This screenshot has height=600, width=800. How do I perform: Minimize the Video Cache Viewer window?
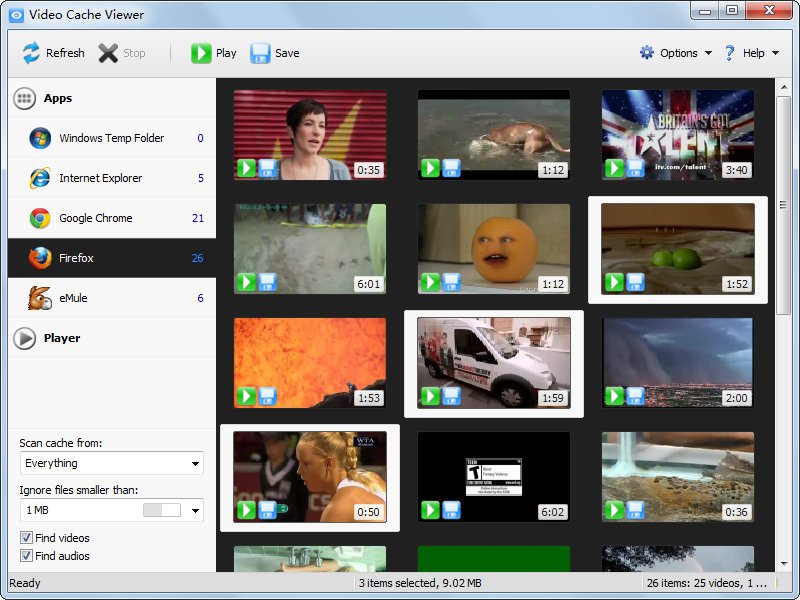tap(705, 10)
